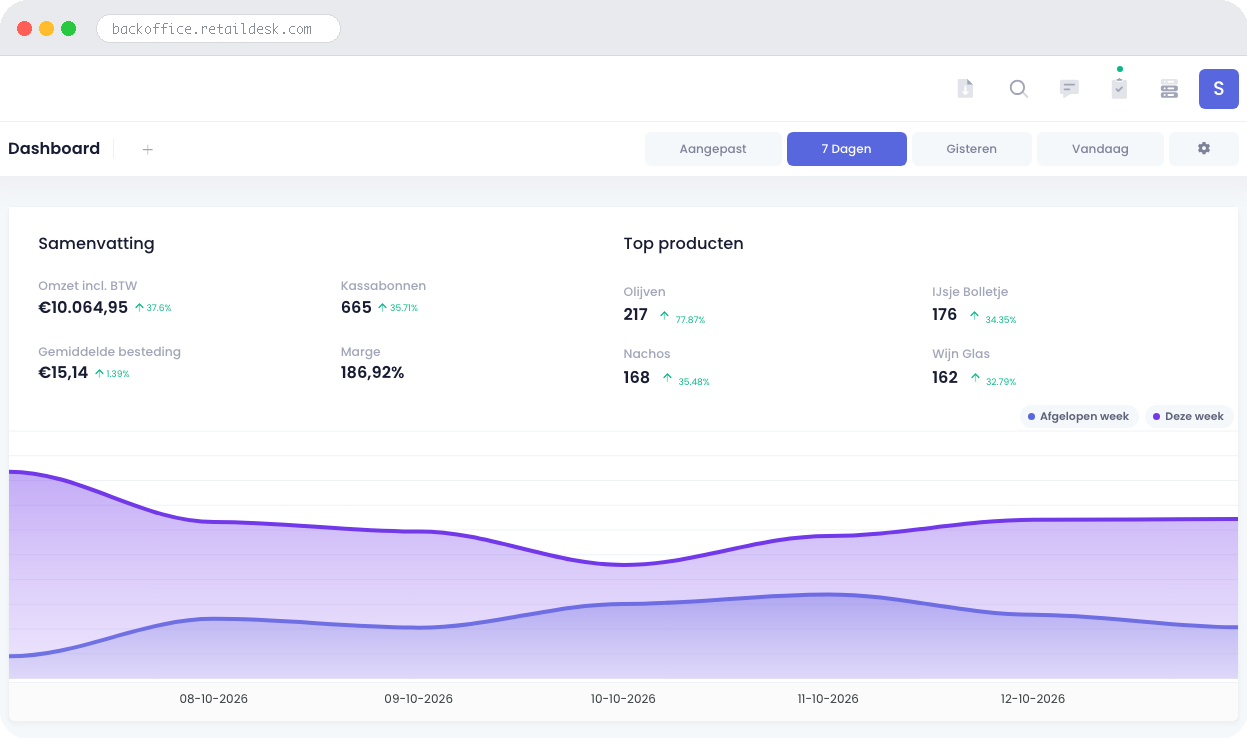1247x738 pixels.
Task: Click the IJsje Bolletje product label
Action: (x=970, y=292)
